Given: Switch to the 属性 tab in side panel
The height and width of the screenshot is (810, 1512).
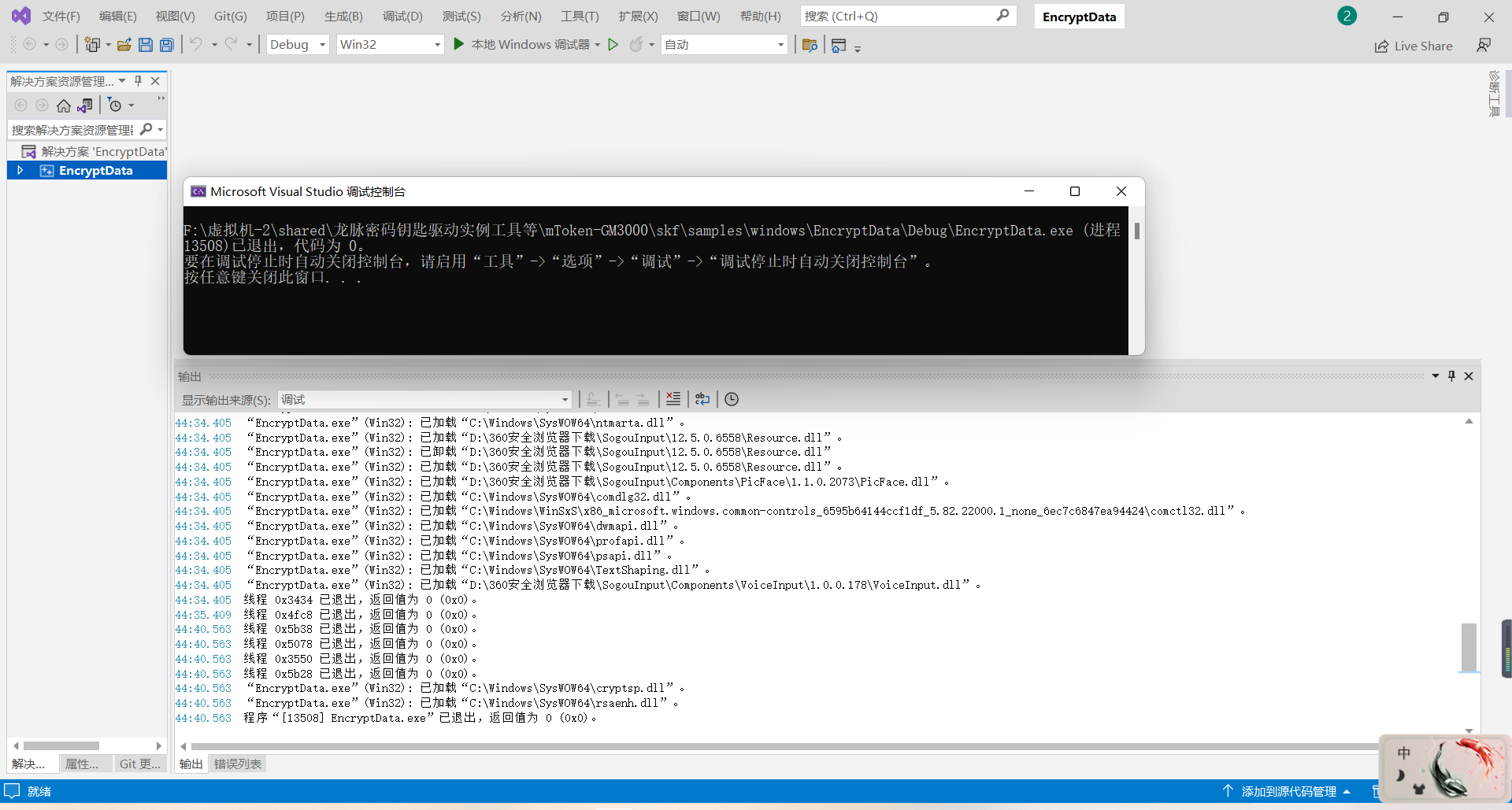Looking at the screenshot, I should tap(82, 764).
